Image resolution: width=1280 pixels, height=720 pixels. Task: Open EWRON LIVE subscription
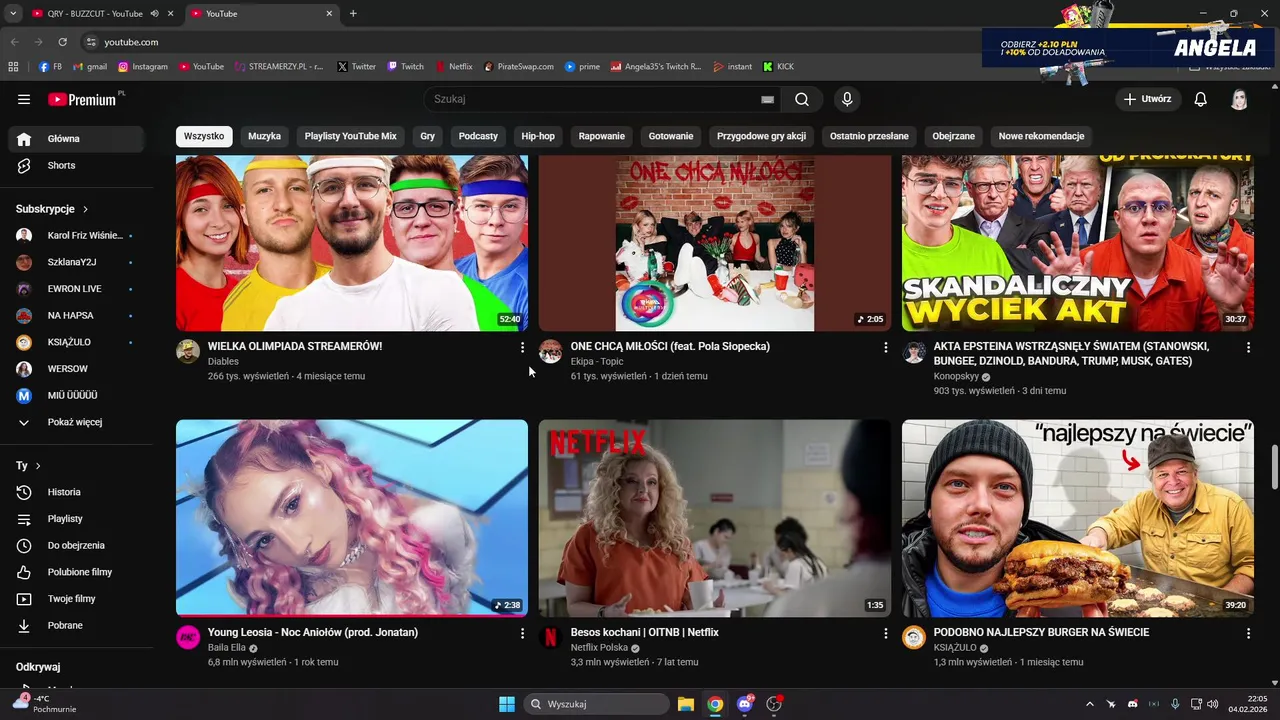click(76, 289)
